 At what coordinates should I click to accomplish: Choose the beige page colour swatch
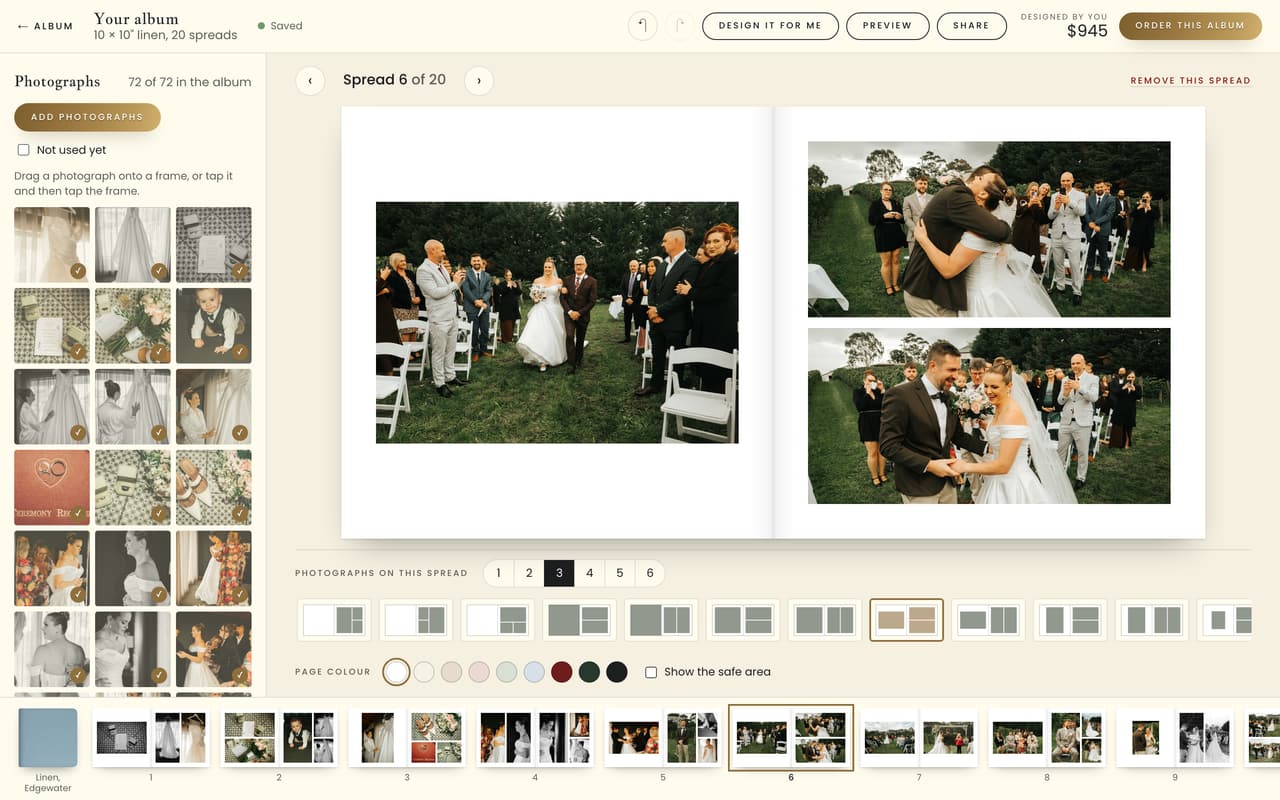coord(452,672)
